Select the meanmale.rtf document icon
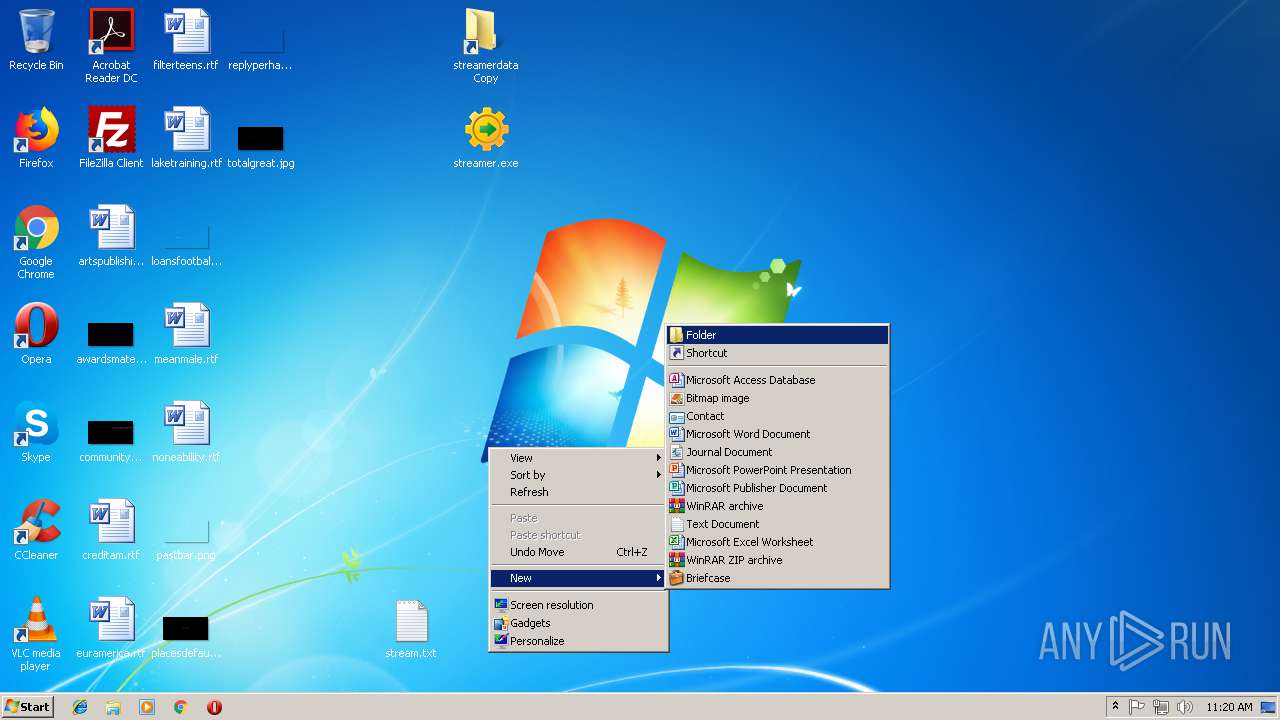Image resolution: width=1280 pixels, height=720 pixels. click(186, 334)
